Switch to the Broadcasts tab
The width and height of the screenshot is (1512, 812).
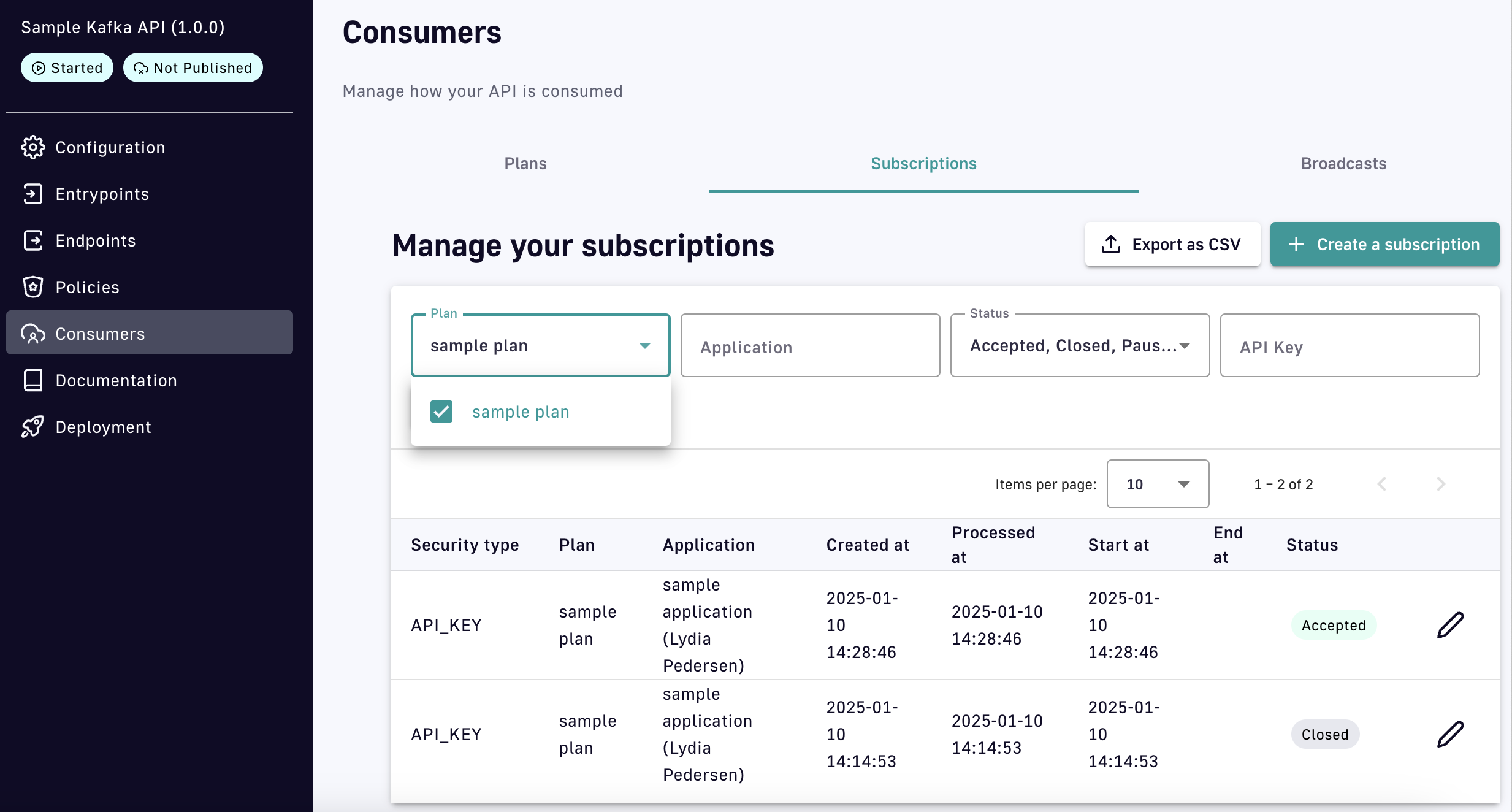[1343, 164]
